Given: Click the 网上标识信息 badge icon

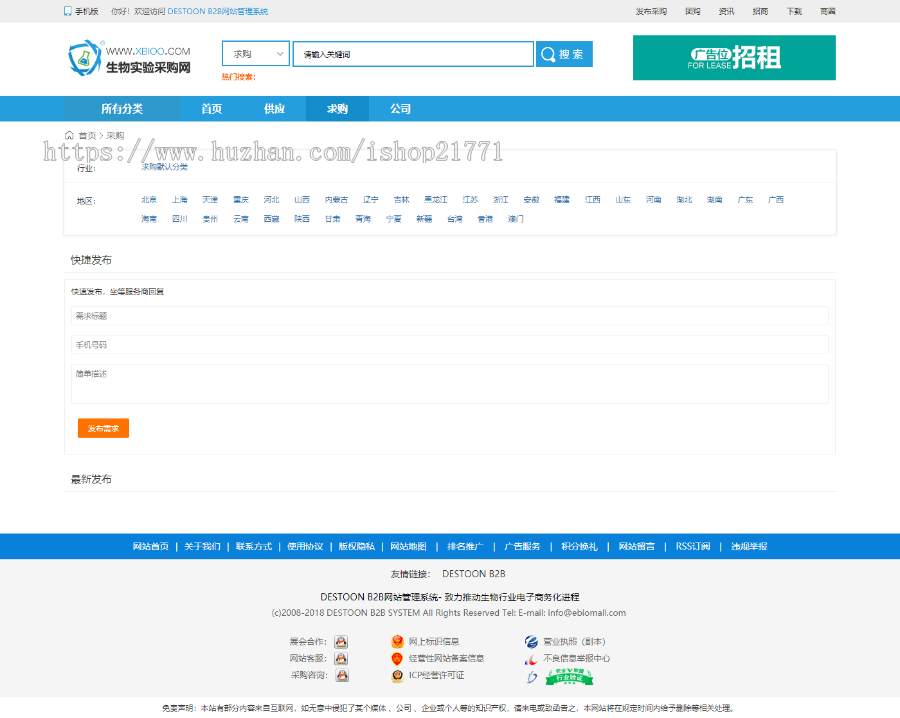Looking at the screenshot, I should [396, 640].
